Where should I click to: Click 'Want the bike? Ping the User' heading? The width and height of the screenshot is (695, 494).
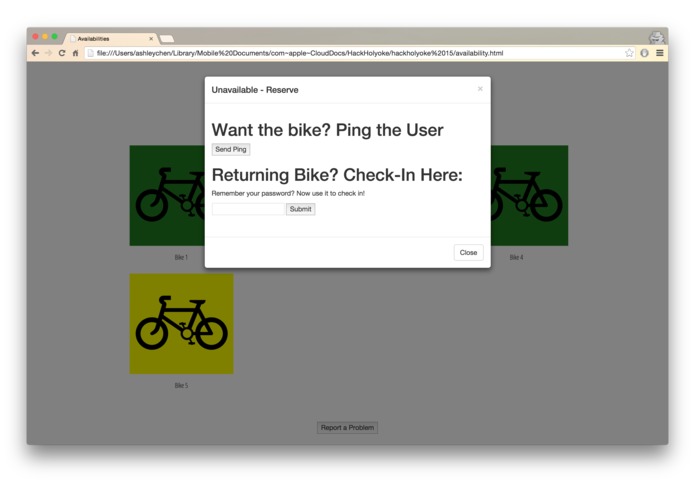tap(328, 130)
